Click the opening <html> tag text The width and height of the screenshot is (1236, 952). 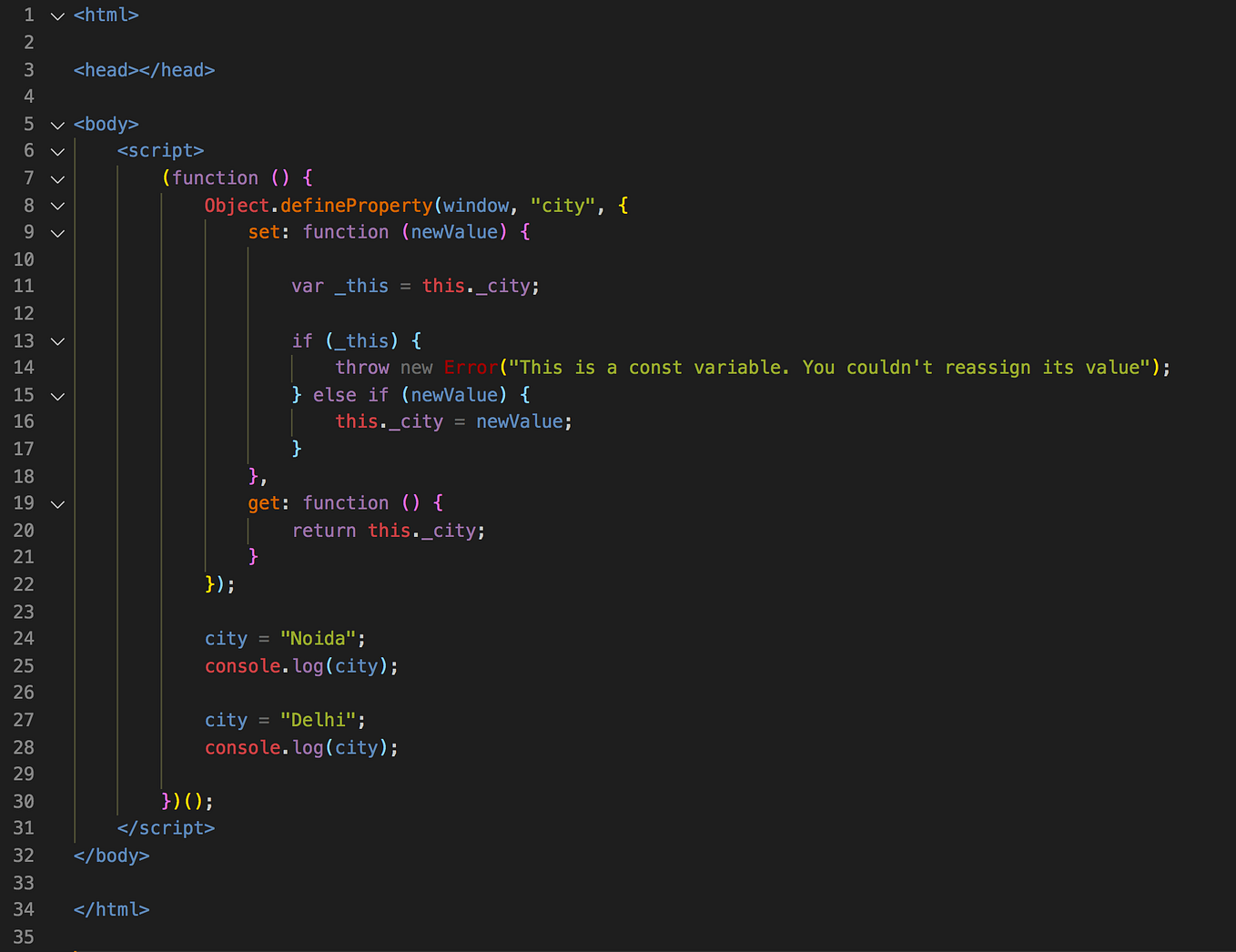coord(106,15)
